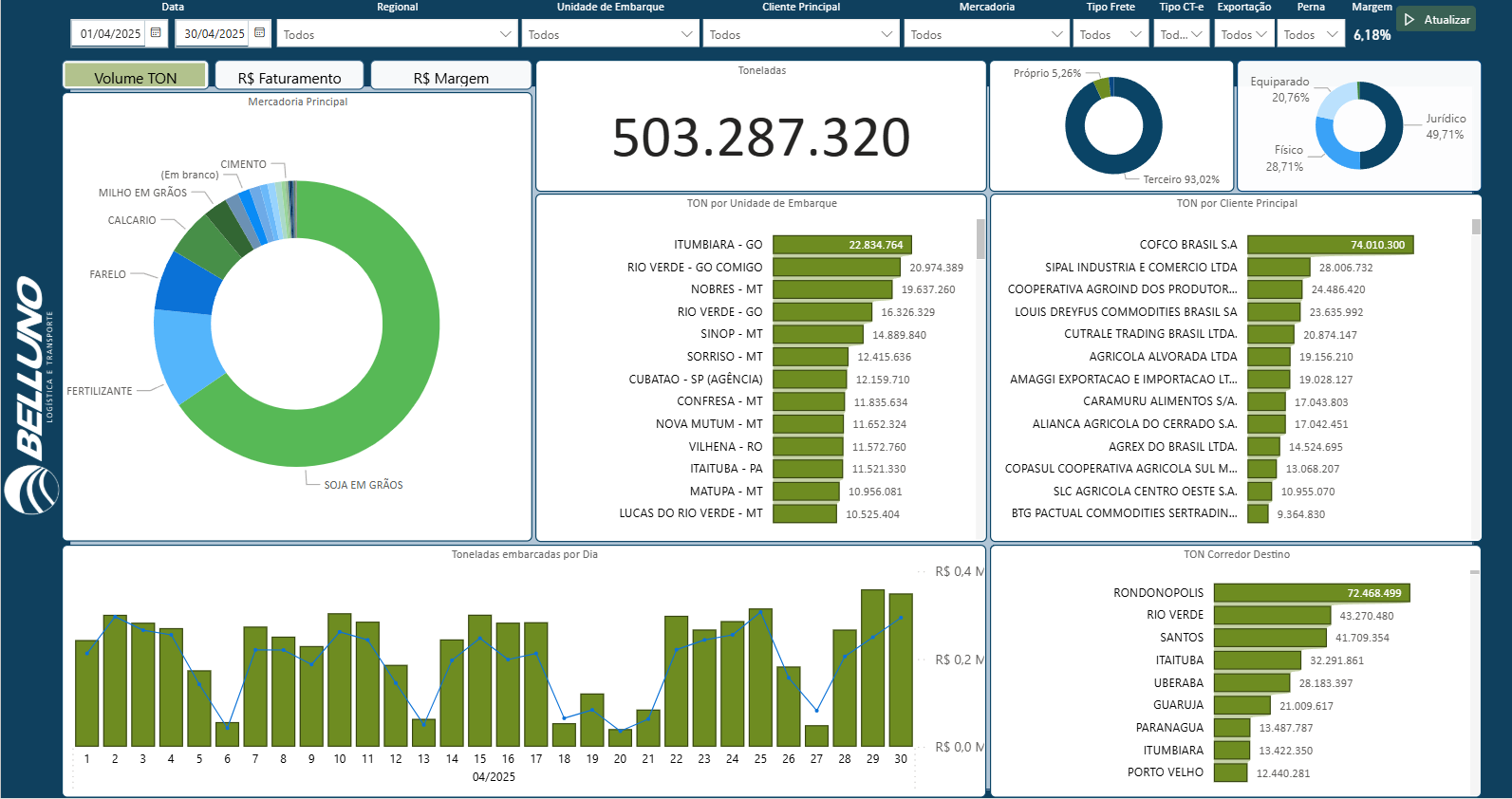Click the 503.287.320 Toneladas total
This screenshot has height=799, width=1512.
coord(761,138)
